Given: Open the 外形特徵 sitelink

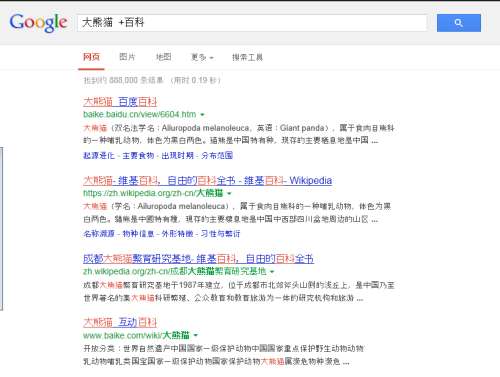Looking at the screenshot, I should [177, 234].
